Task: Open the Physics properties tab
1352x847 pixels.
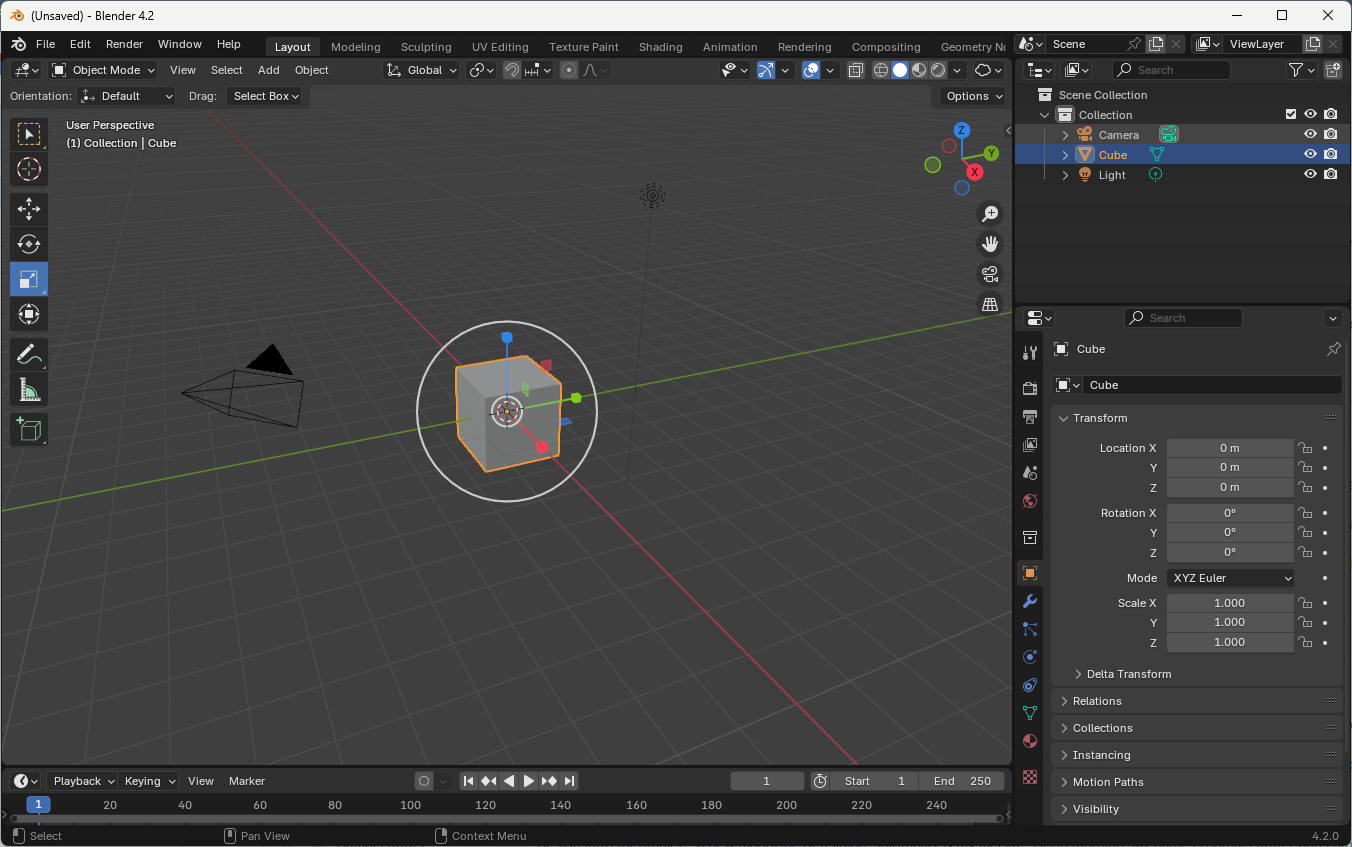Action: (1030, 657)
